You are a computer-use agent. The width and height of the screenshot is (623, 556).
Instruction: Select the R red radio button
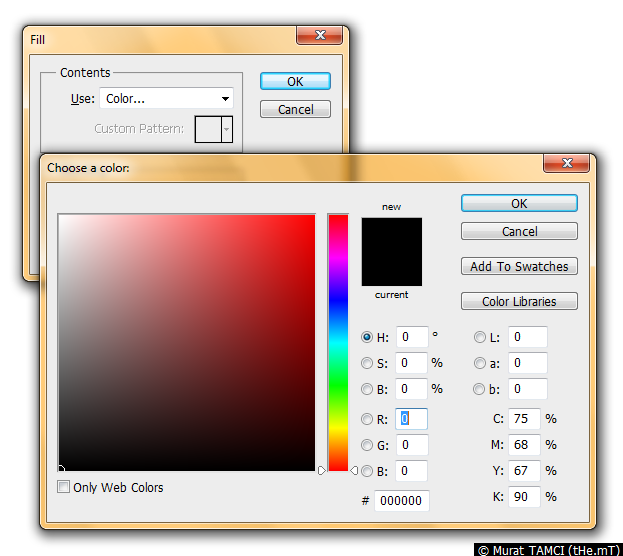tap(367, 420)
